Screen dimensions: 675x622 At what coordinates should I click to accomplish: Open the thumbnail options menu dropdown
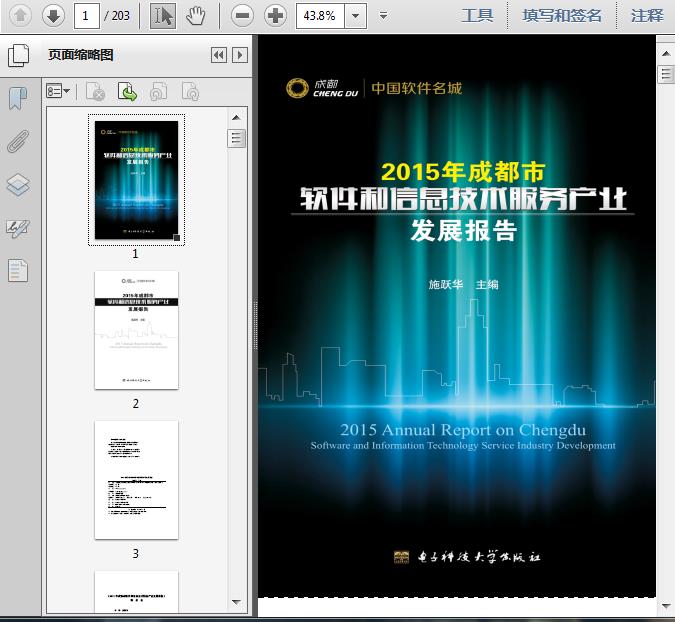[58, 92]
